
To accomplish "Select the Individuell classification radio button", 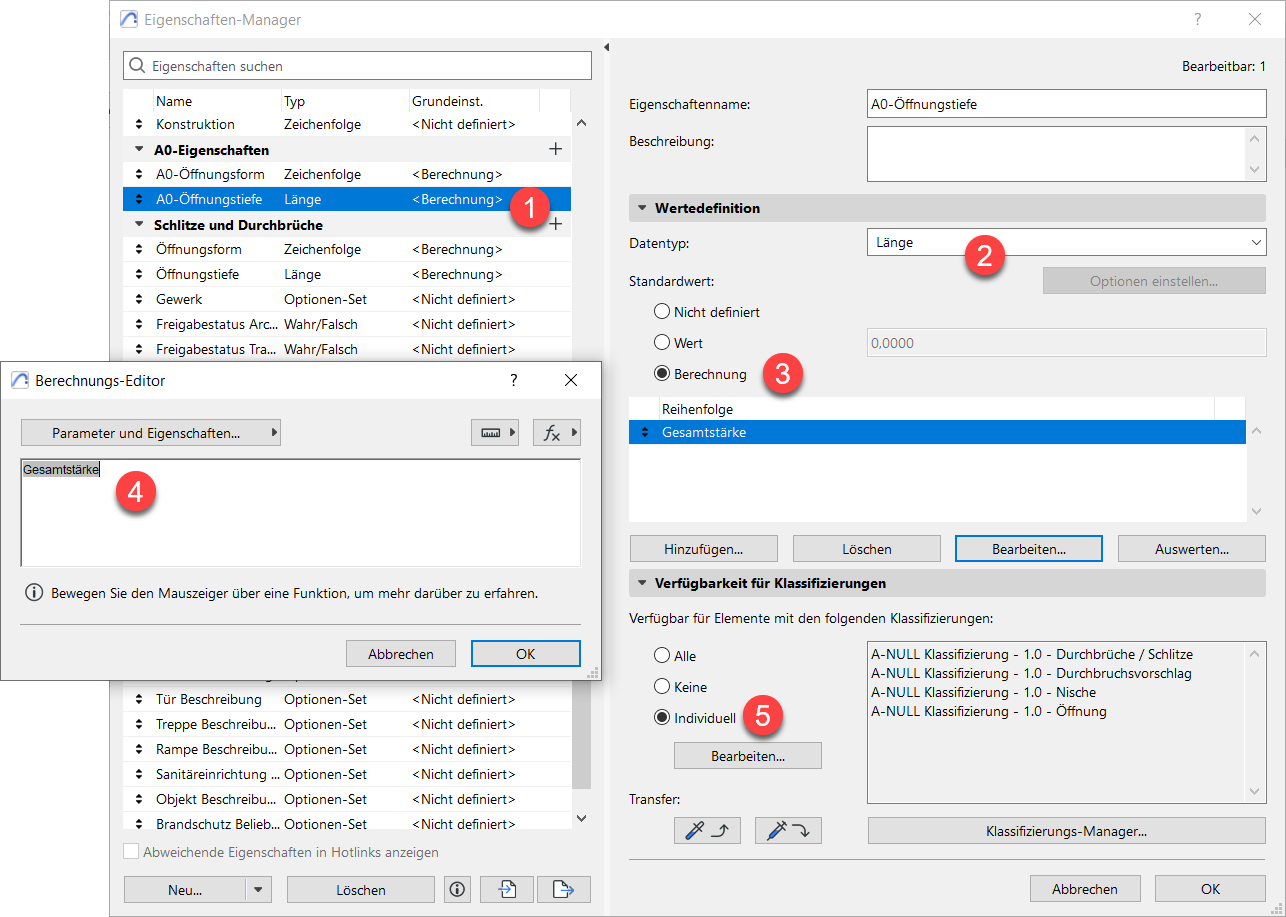I will pyautogui.click(x=661, y=718).
